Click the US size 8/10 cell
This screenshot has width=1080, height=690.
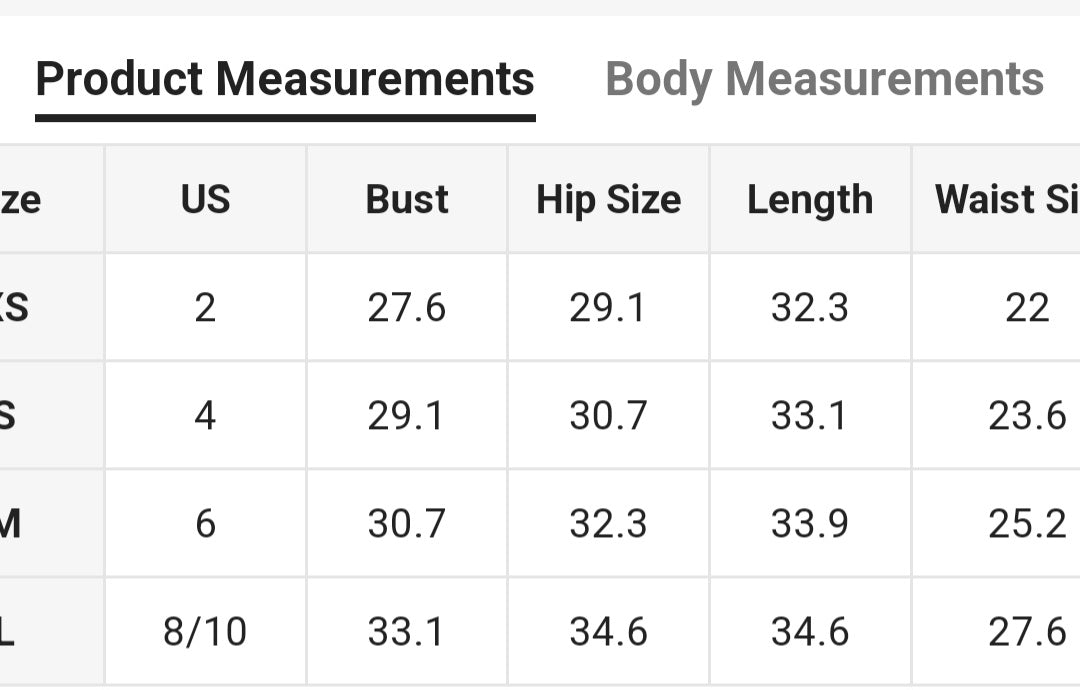coord(205,632)
